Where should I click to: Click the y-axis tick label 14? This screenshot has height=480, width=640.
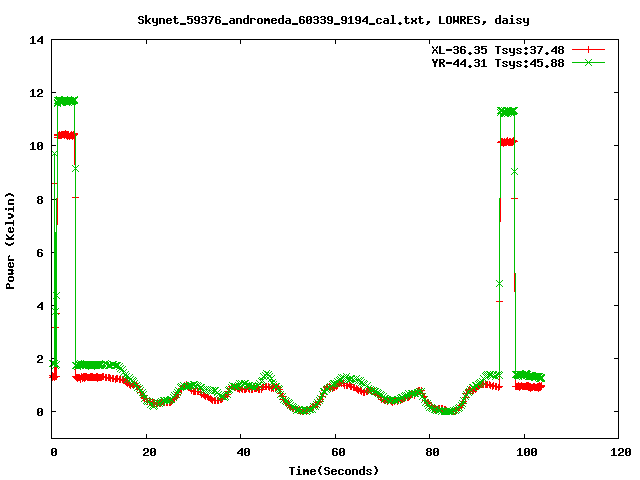pyautogui.click(x=36, y=40)
